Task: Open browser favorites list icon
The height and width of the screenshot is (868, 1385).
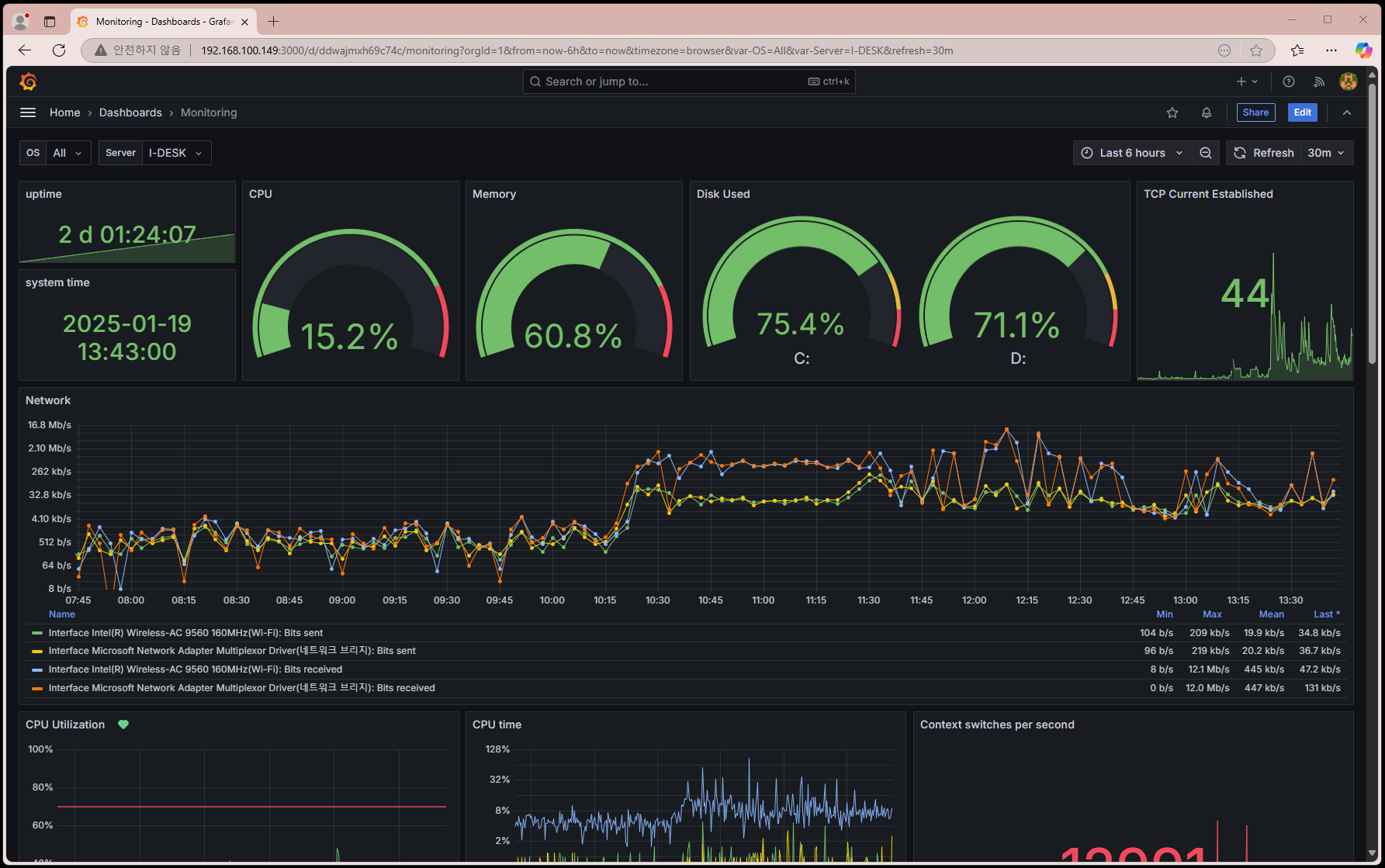Action: [x=1297, y=50]
